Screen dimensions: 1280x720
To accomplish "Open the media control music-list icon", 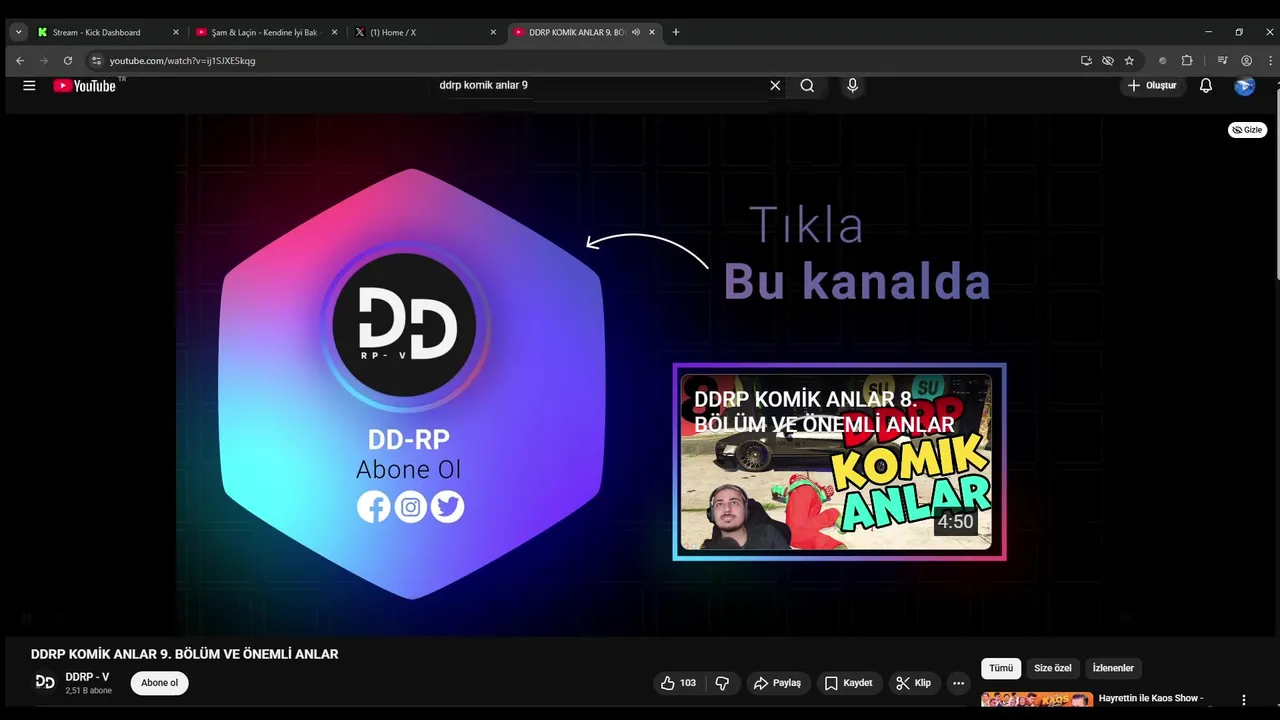I will (x=1222, y=61).
